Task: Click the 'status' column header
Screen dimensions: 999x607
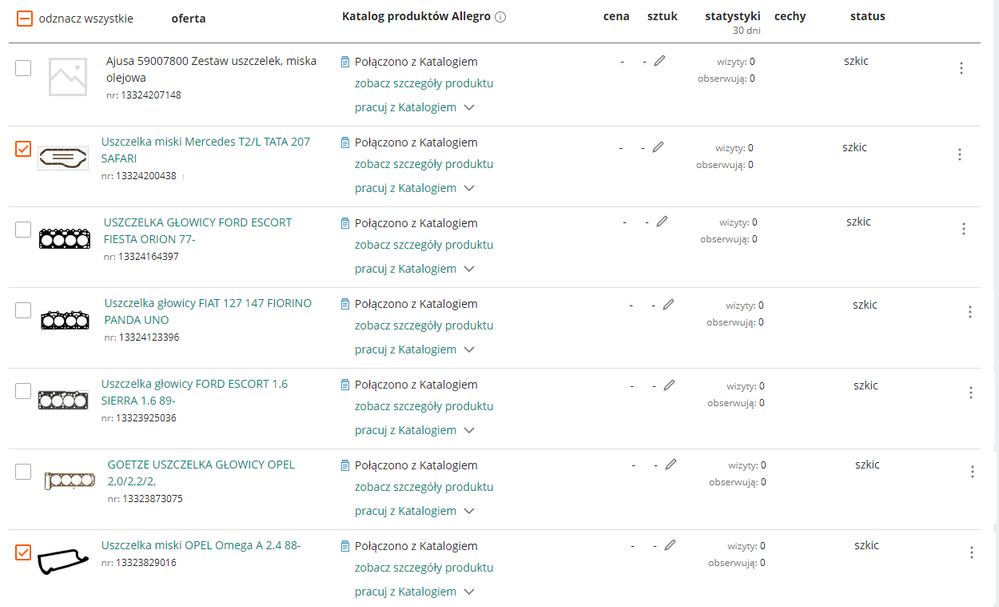Action: pos(867,16)
